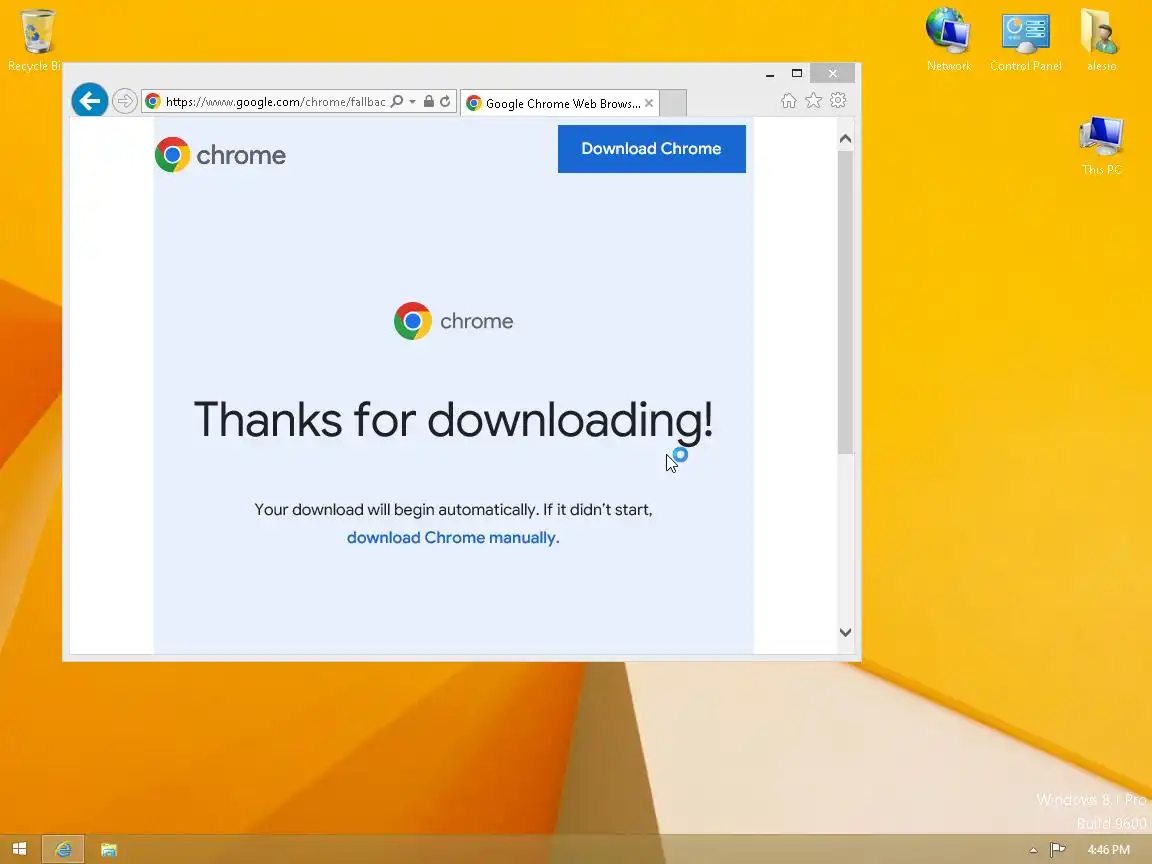1152x864 pixels.
Task: Refresh the page with the reload icon
Action: coord(445,101)
